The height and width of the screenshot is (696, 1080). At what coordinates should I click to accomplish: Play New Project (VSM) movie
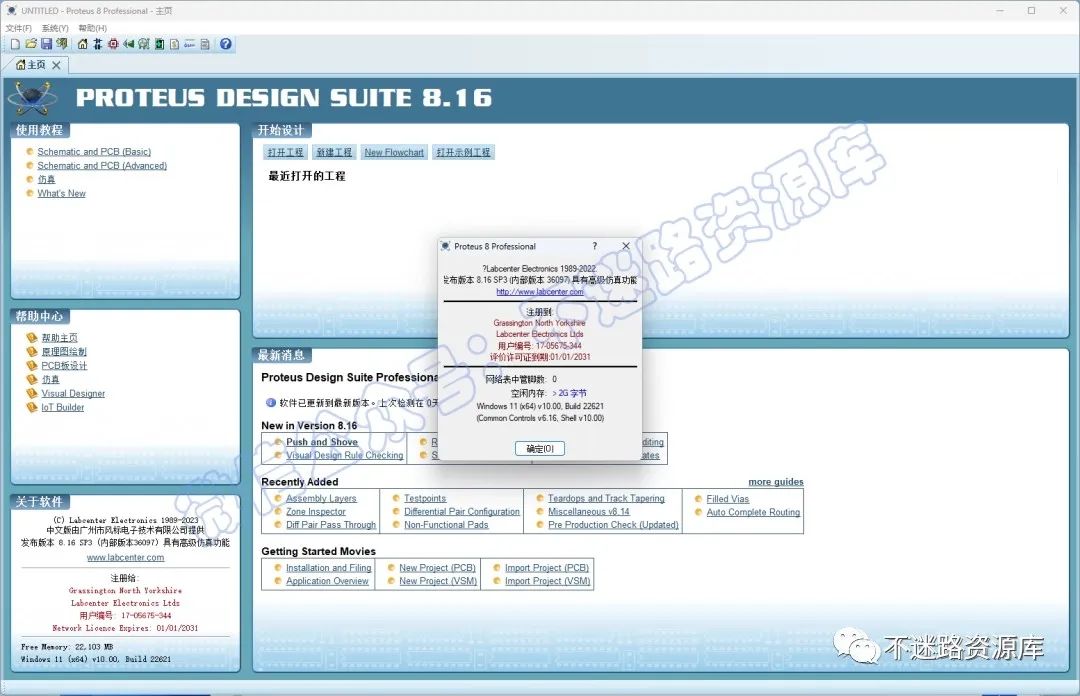point(438,581)
